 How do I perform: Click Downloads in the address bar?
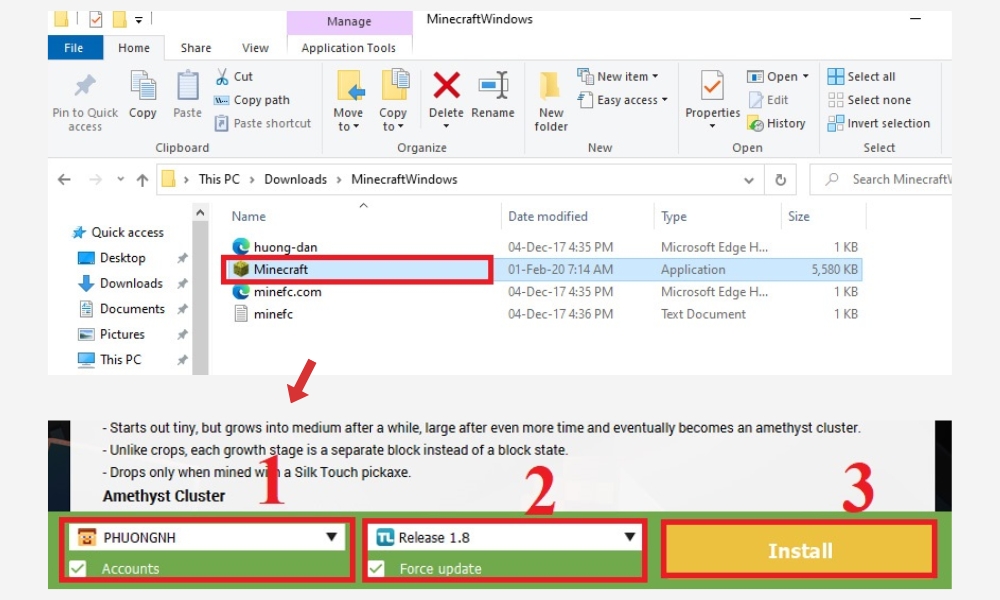pos(295,180)
